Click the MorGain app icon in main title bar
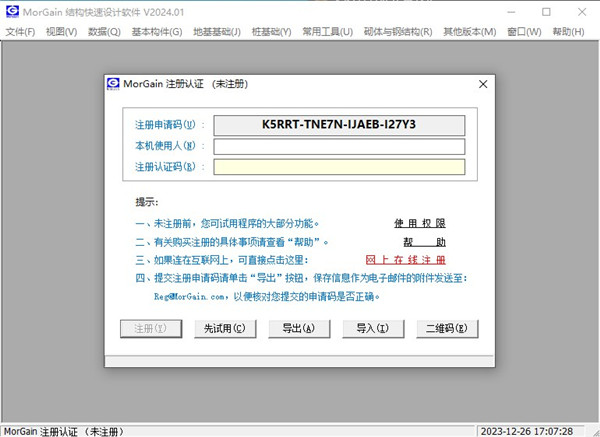This screenshot has width=600, height=437. pyautogui.click(x=12, y=11)
